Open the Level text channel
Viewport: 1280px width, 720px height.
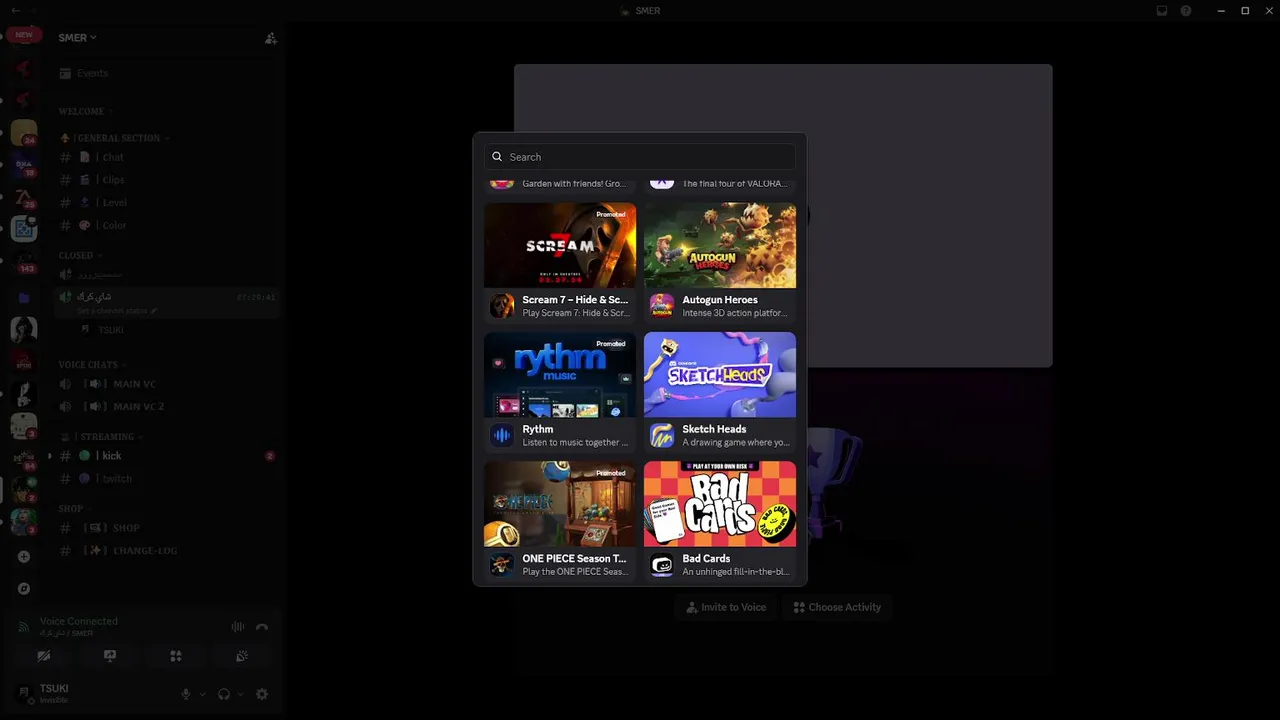(167, 203)
